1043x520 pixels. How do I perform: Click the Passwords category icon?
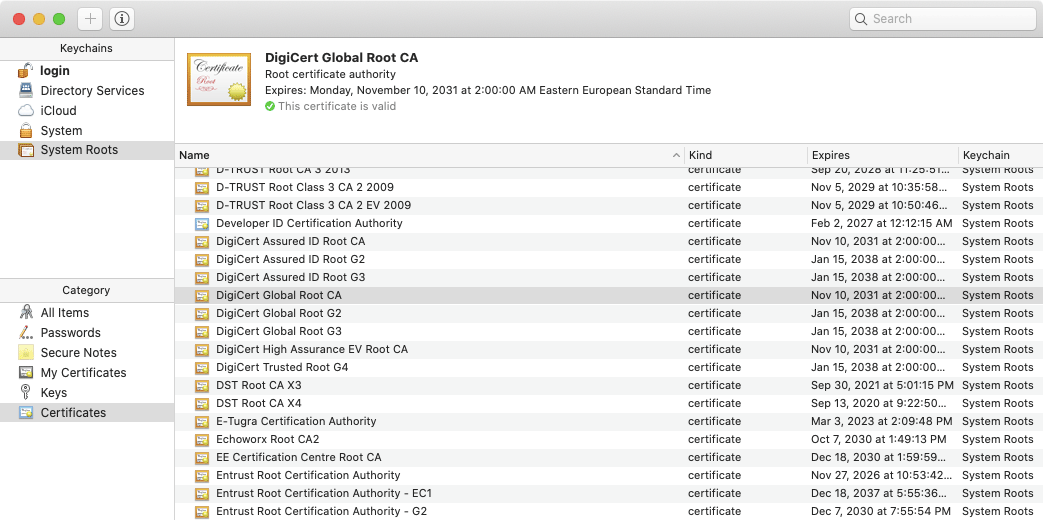point(26,333)
